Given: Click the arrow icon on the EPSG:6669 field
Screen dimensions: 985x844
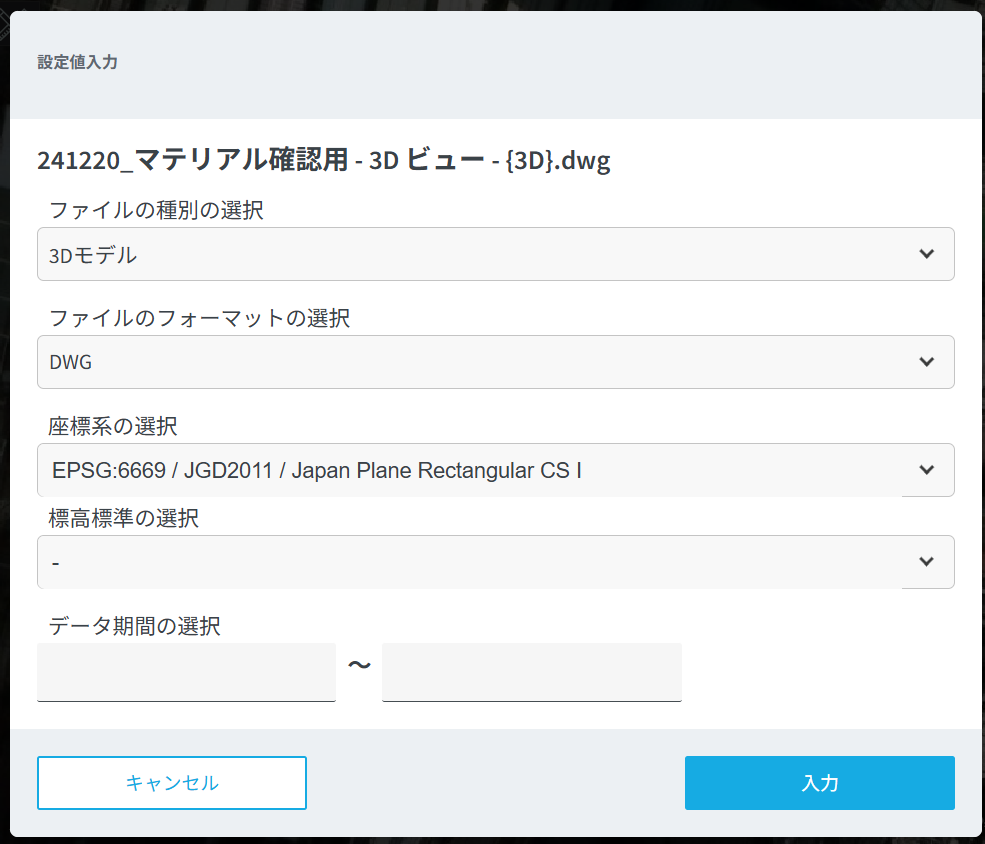Looking at the screenshot, I should (926, 470).
